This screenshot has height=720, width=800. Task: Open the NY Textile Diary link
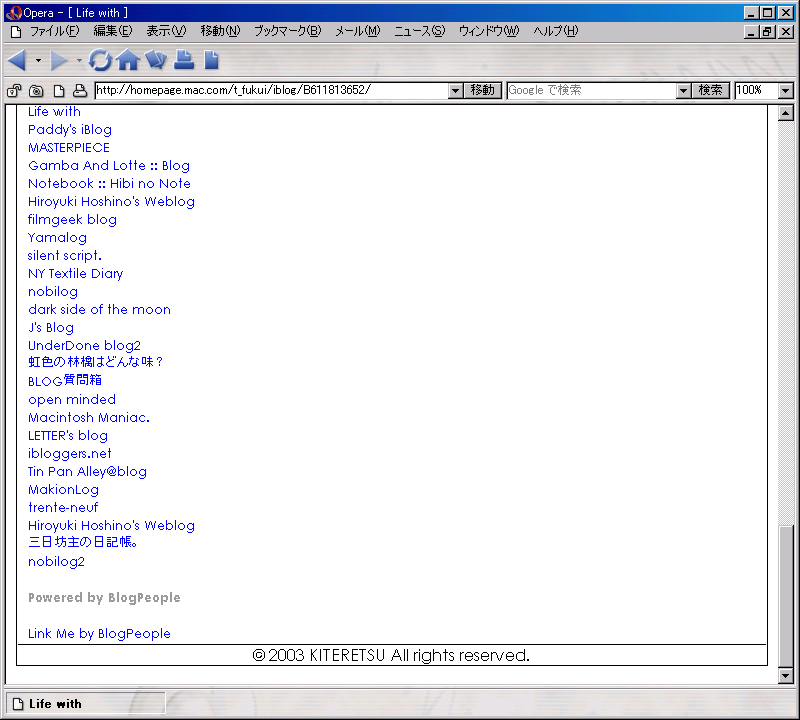click(76, 274)
